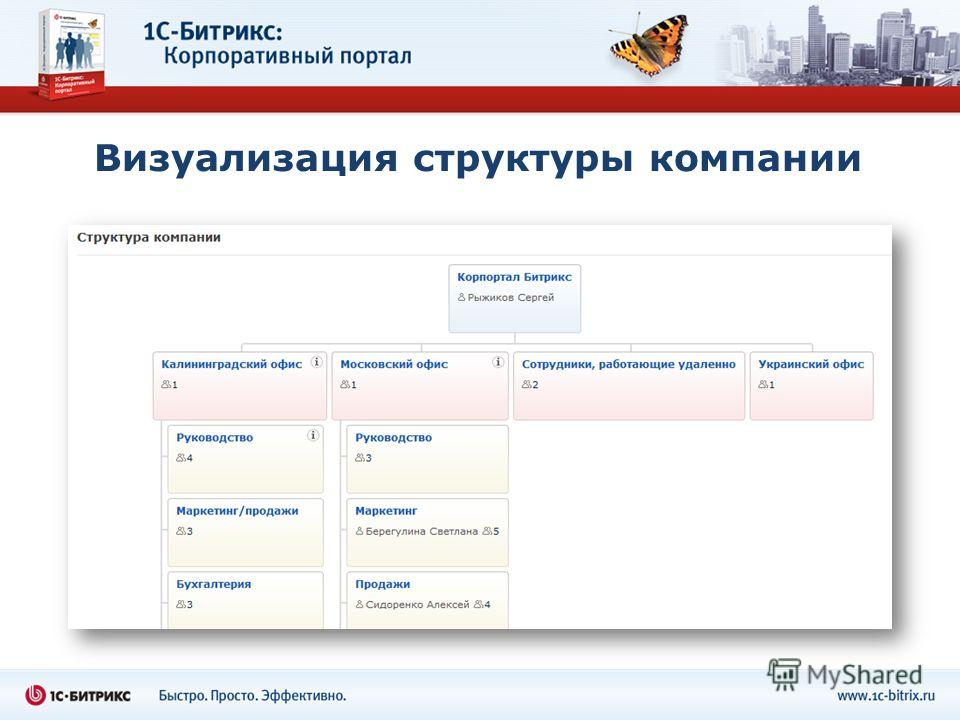This screenshot has width=960, height=720.
Task: Click the Визуализация структуры компании title
Action: (x=478, y=159)
